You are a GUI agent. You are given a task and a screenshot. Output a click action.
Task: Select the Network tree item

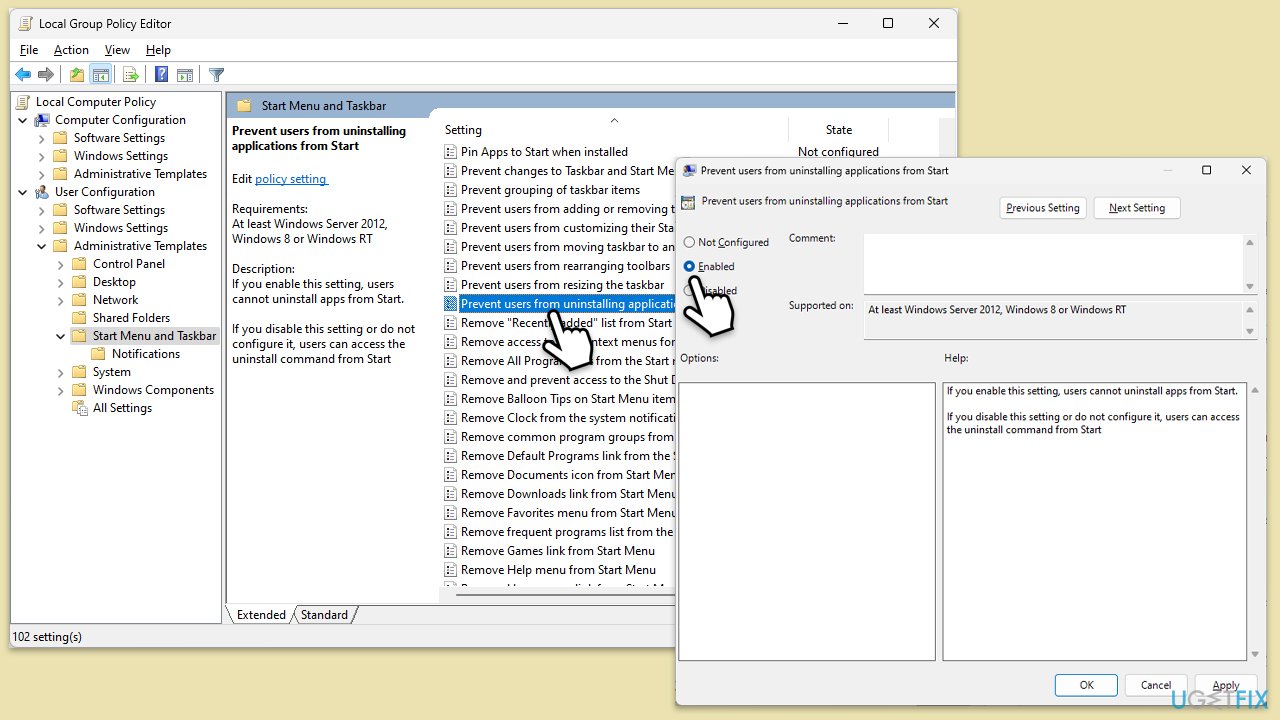pyautogui.click(x=115, y=300)
